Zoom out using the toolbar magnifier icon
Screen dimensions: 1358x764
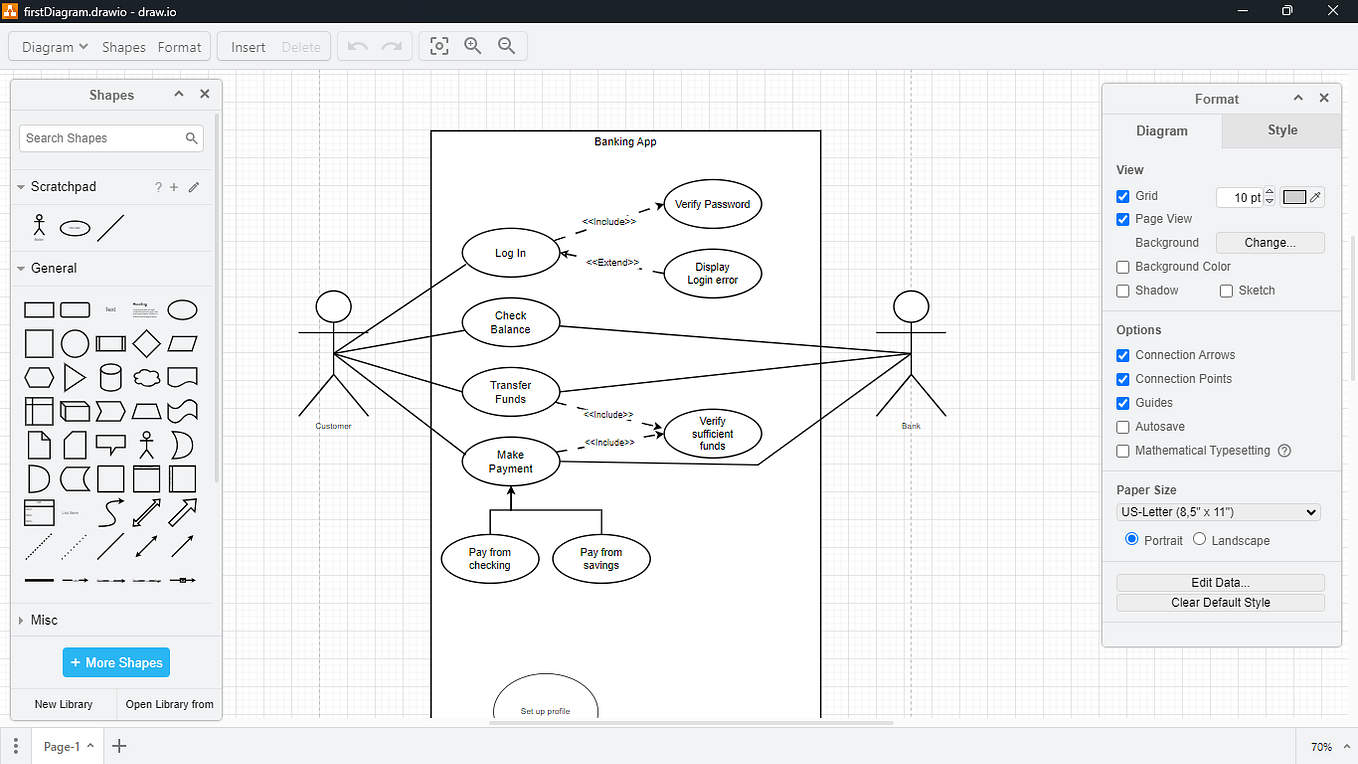(x=506, y=45)
